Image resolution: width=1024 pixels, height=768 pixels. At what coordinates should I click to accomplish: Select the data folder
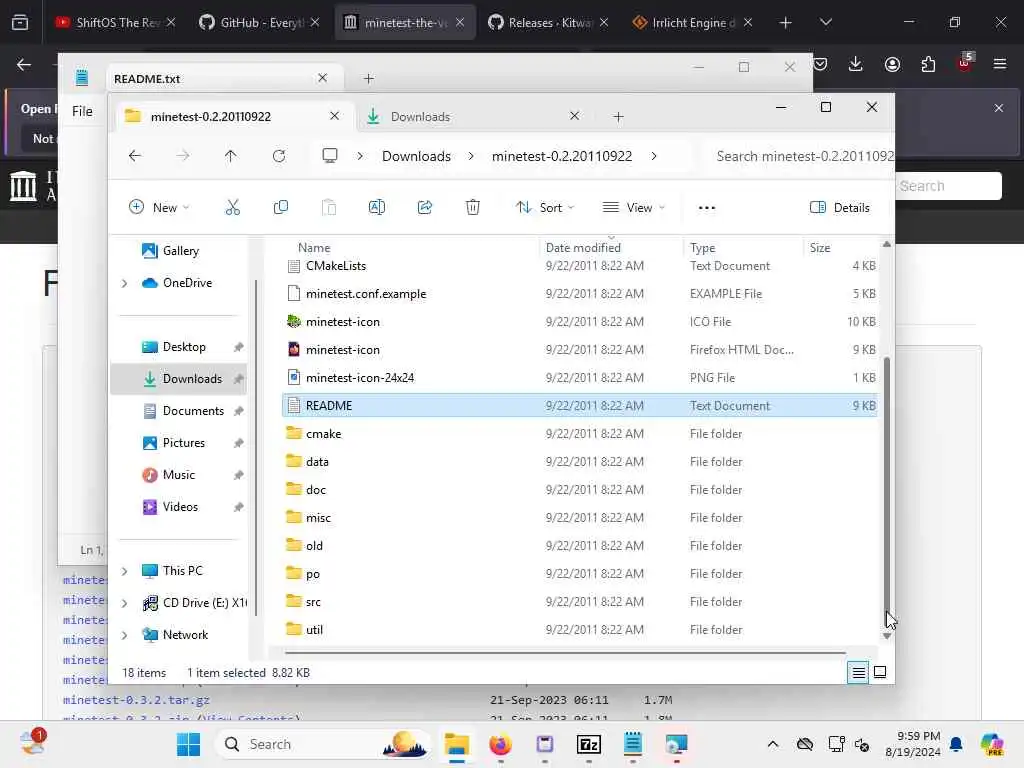click(x=579, y=462)
